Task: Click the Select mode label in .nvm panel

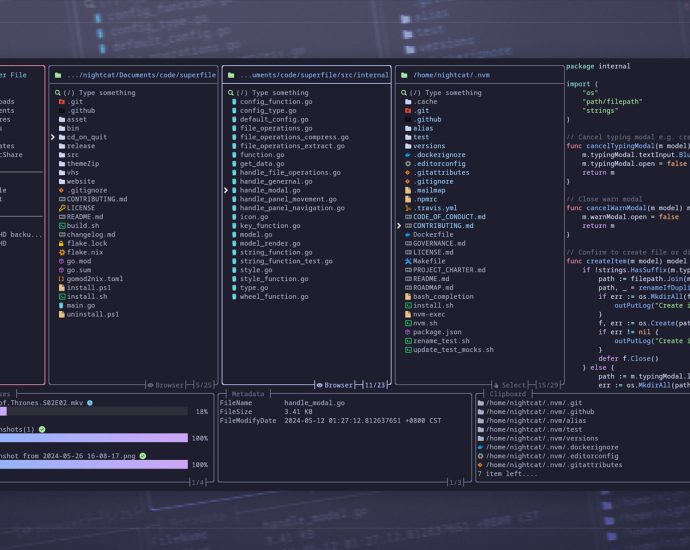Action: [514, 385]
